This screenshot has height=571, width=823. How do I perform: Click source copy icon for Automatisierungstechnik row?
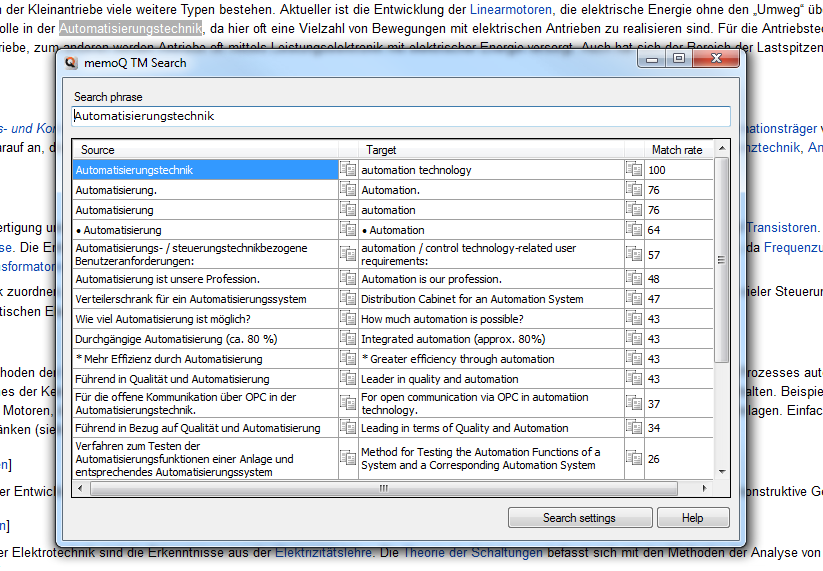click(348, 170)
